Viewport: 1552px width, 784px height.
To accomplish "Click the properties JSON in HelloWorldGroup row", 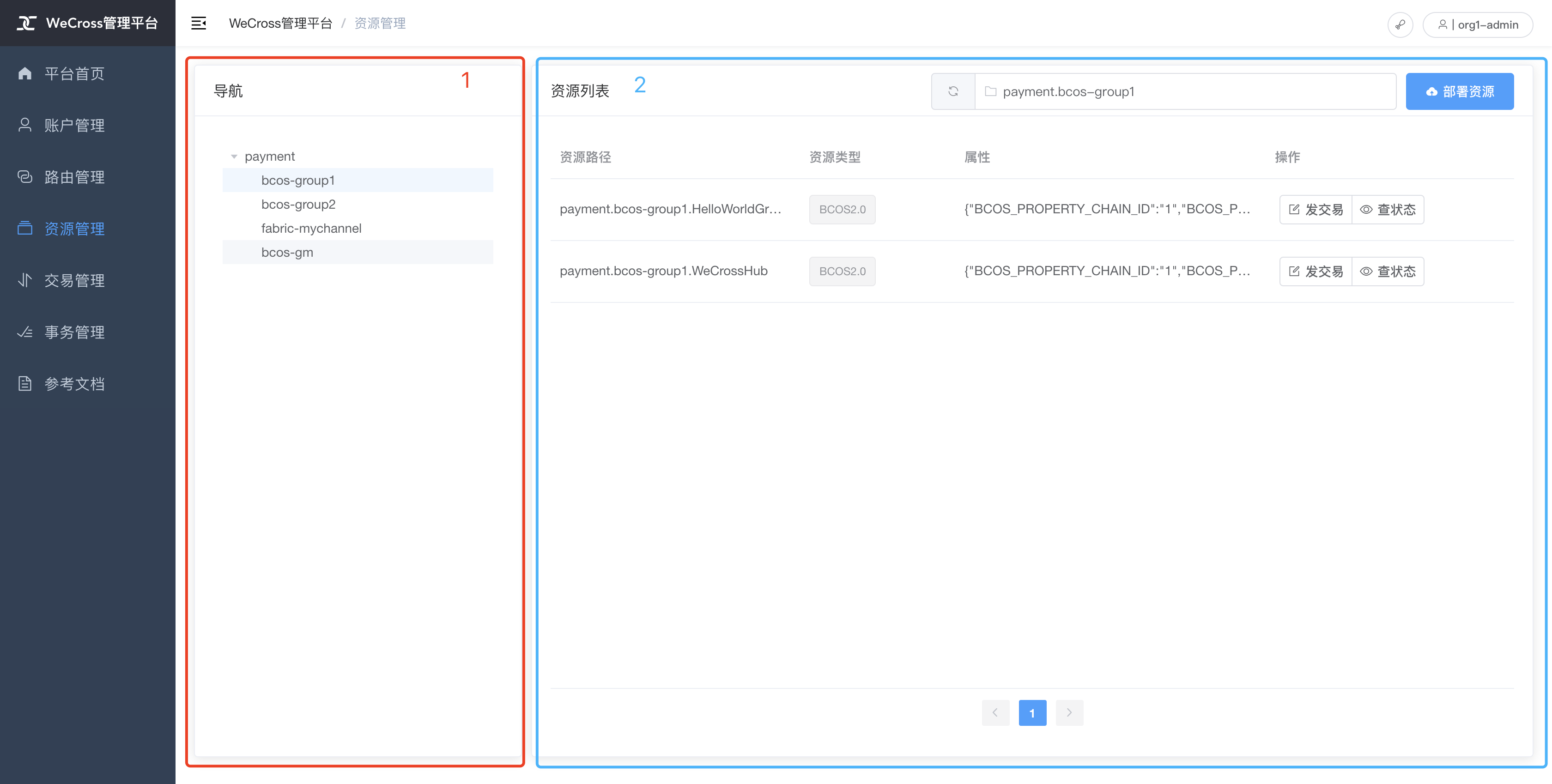I will point(1107,209).
